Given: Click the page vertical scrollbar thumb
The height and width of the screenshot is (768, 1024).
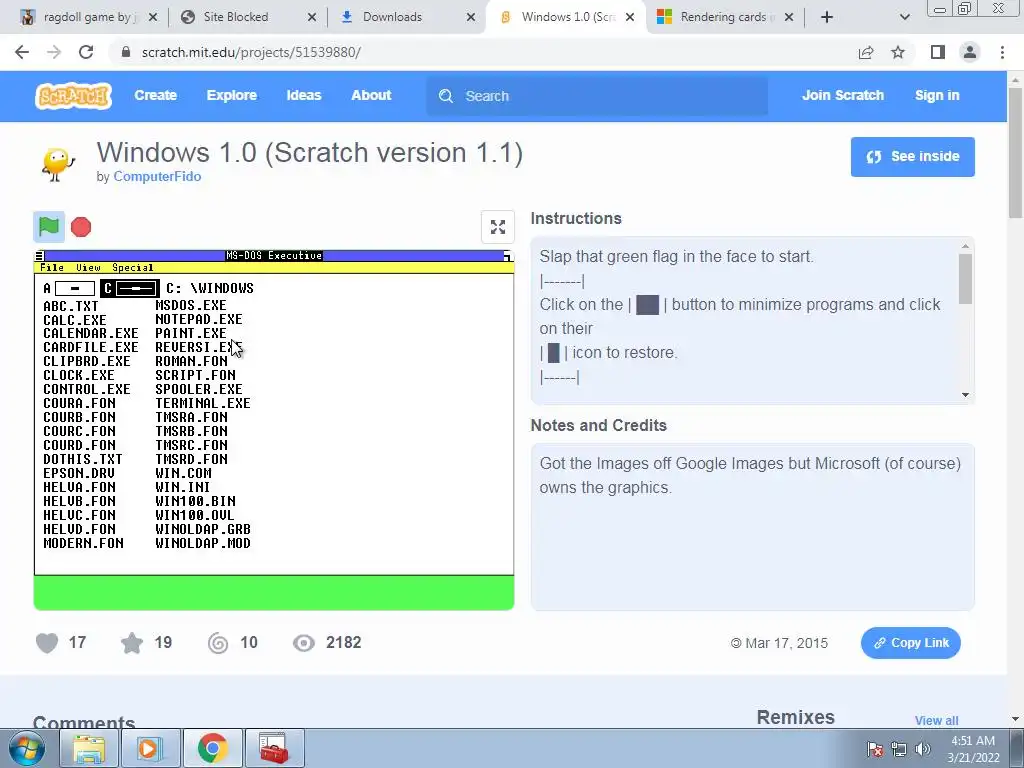Looking at the screenshot, I should 1015,153.
